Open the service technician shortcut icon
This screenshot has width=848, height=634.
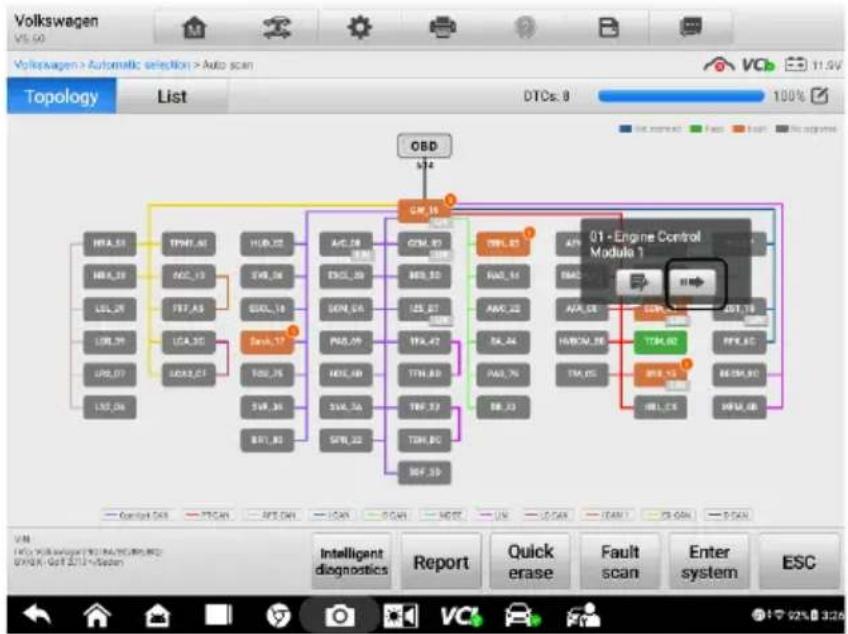coord(583,616)
